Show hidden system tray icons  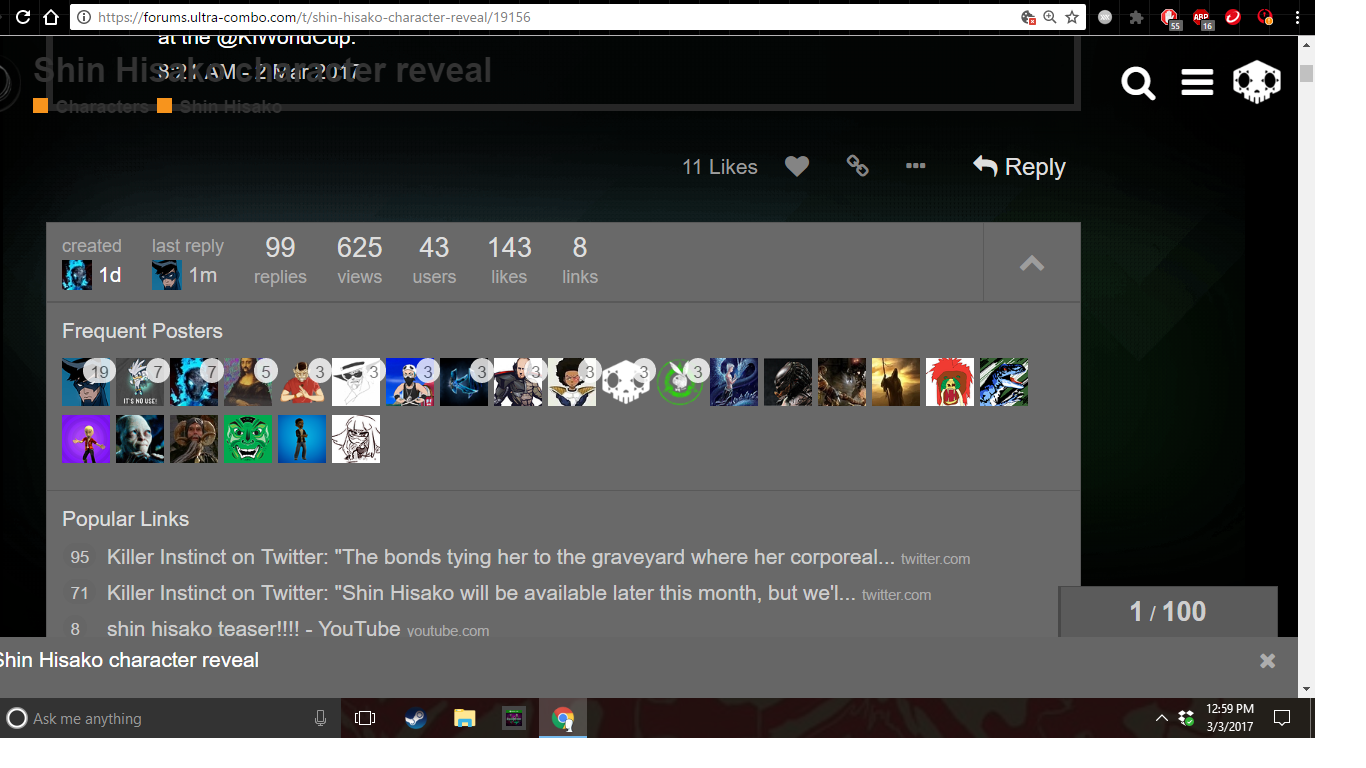(1161, 718)
